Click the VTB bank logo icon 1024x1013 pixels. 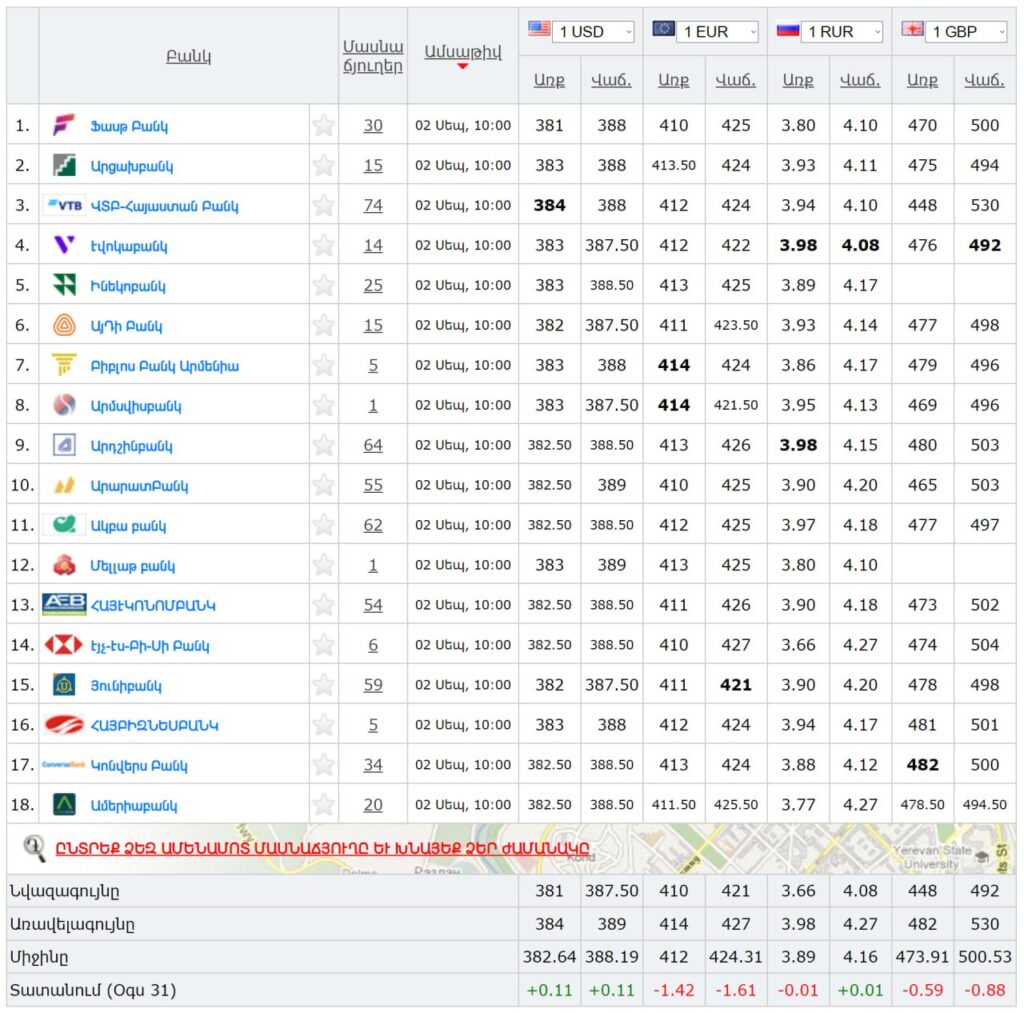pyautogui.click(x=64, y=206)
